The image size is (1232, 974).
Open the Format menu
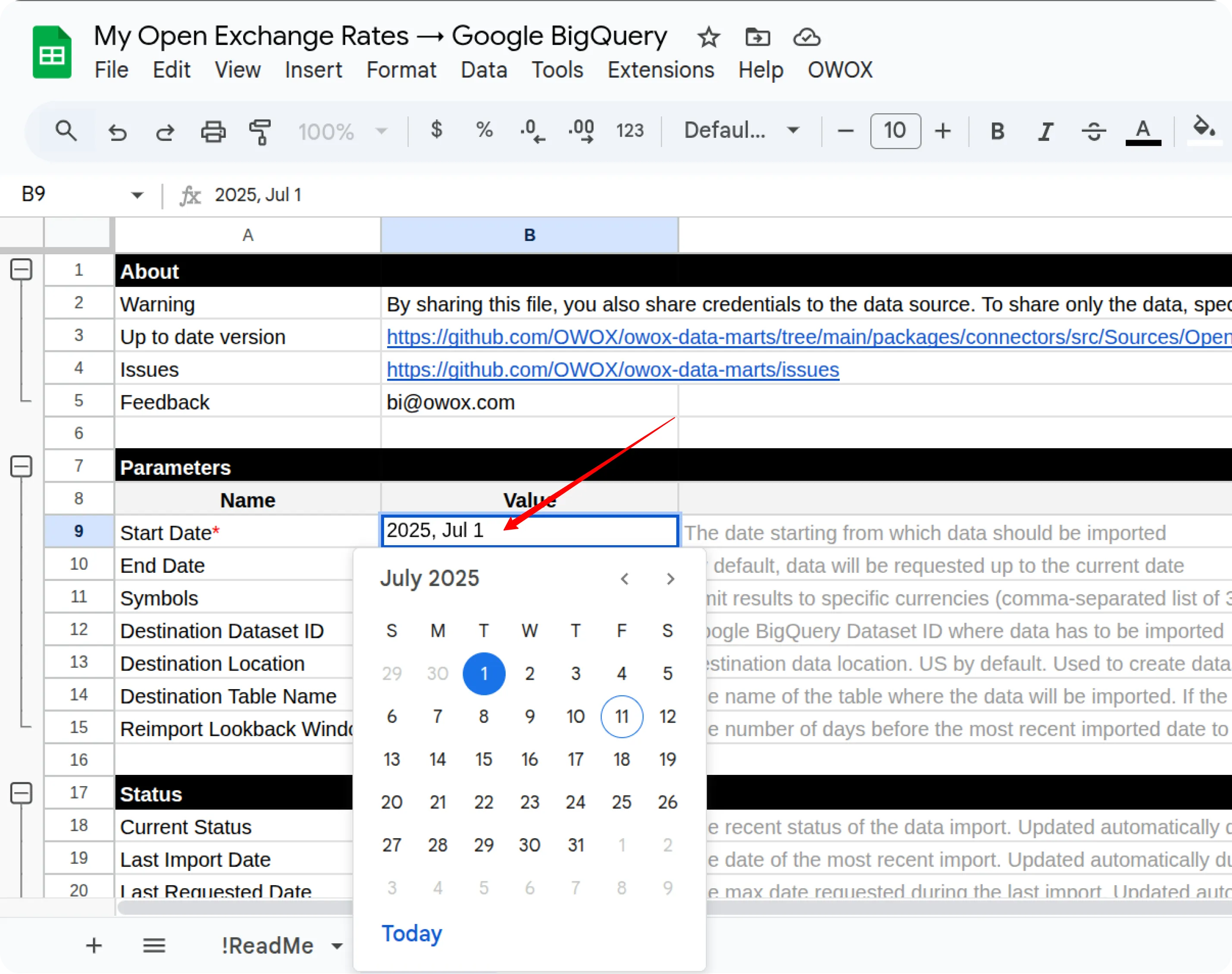click(x=401, y=70)
